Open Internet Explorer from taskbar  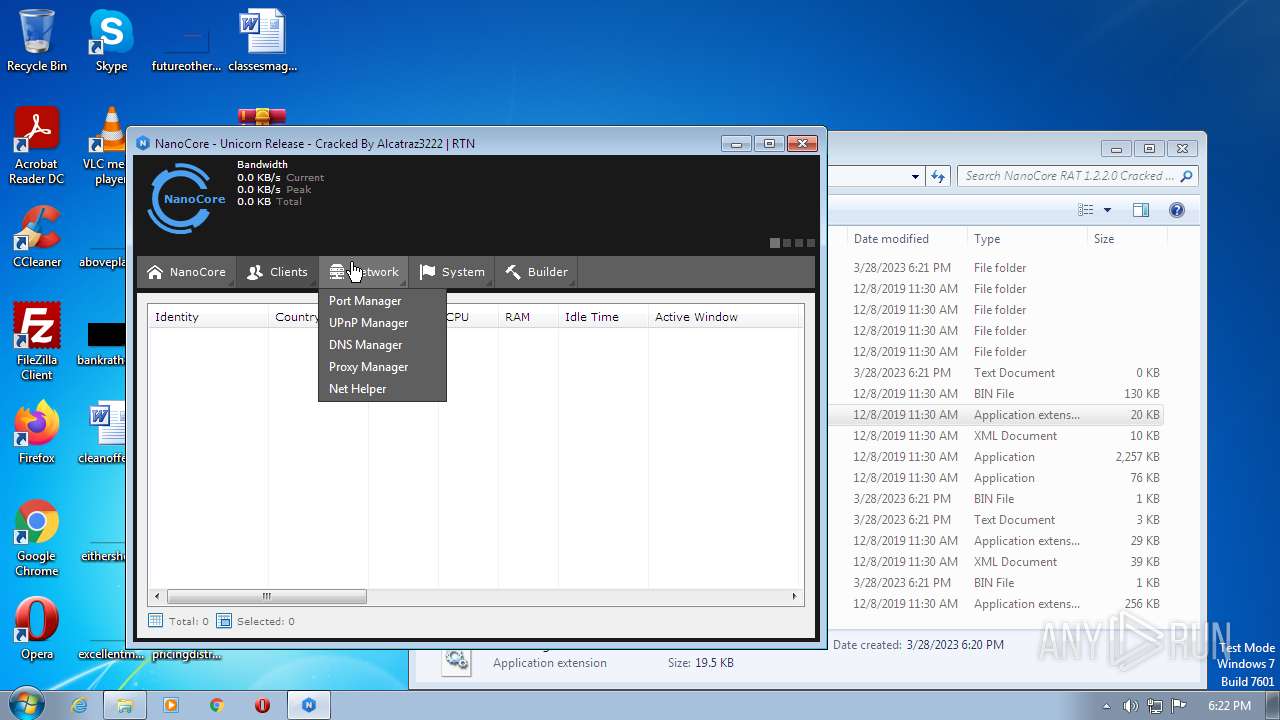[x=80, y=705]
